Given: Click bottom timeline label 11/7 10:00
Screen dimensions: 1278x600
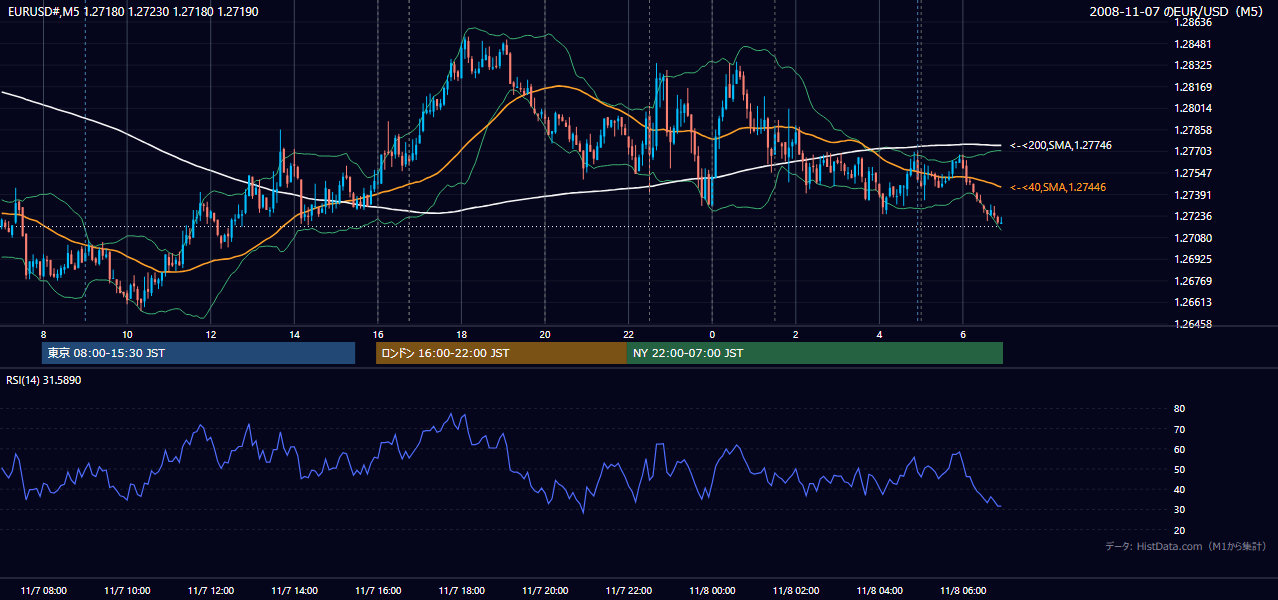Looking at the screenshot, I should point(127,590).
